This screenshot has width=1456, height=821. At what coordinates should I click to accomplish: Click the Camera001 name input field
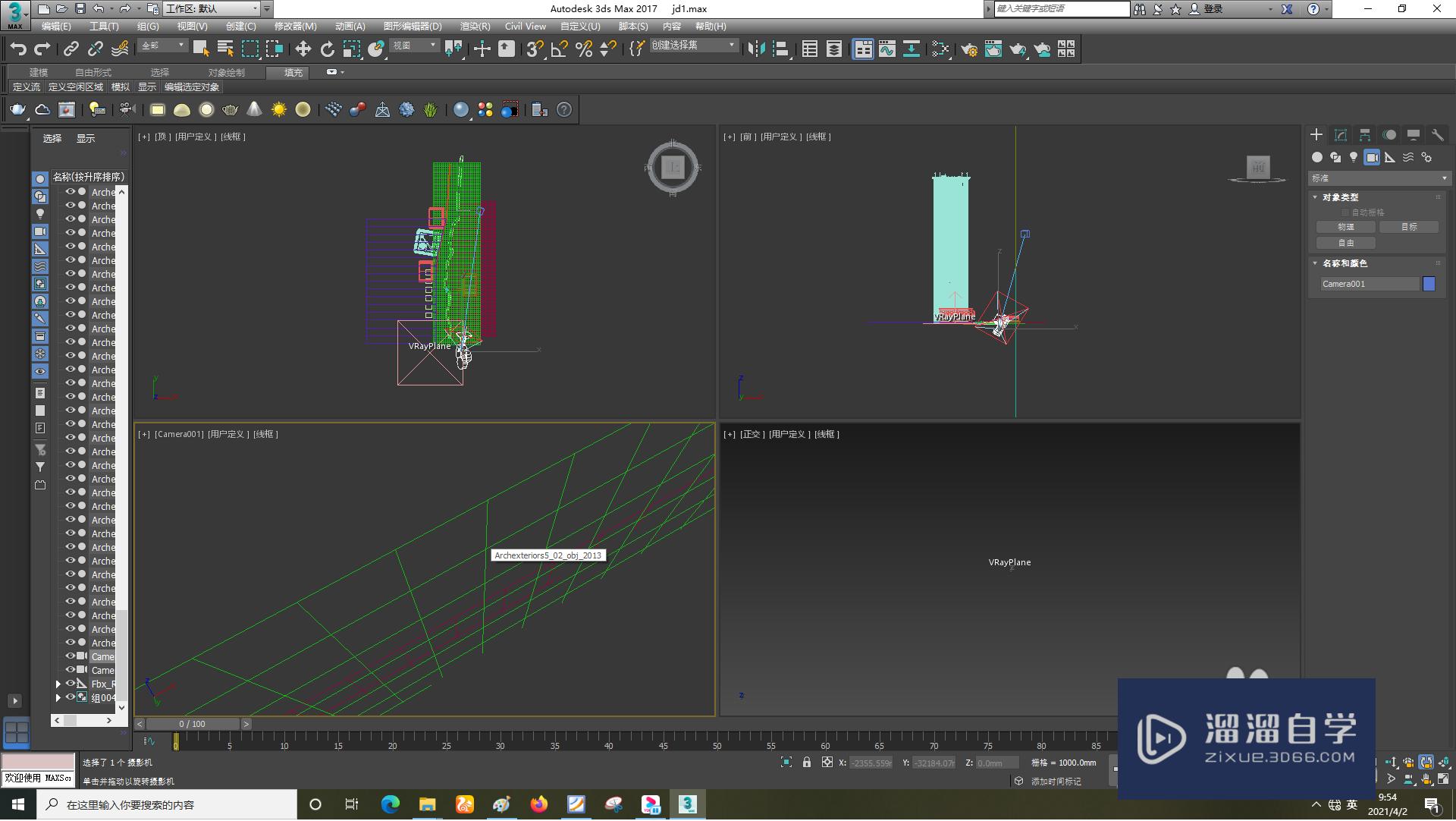coord(1370,284)
